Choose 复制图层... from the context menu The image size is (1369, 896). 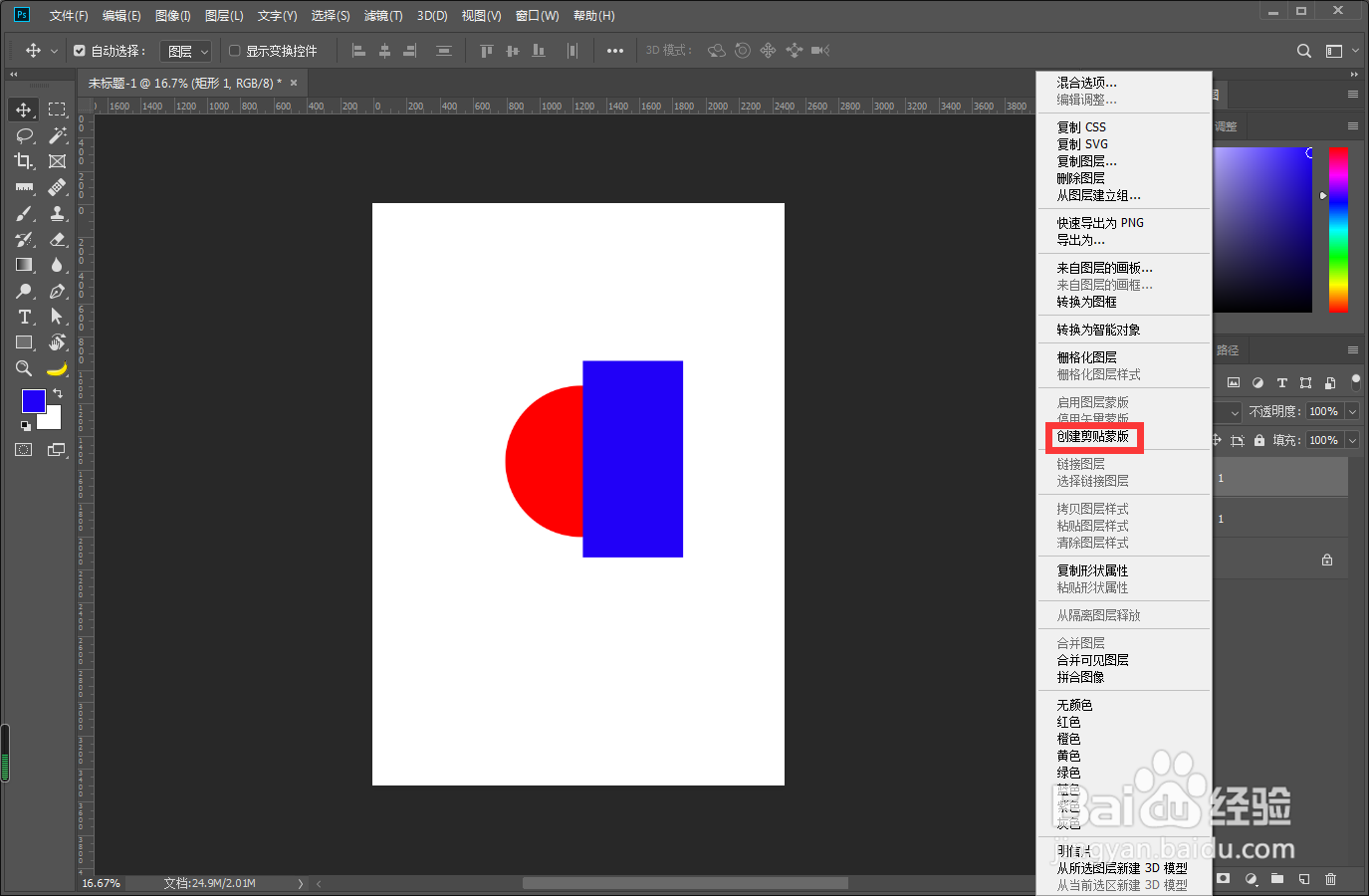click(x=1086, y=161)
